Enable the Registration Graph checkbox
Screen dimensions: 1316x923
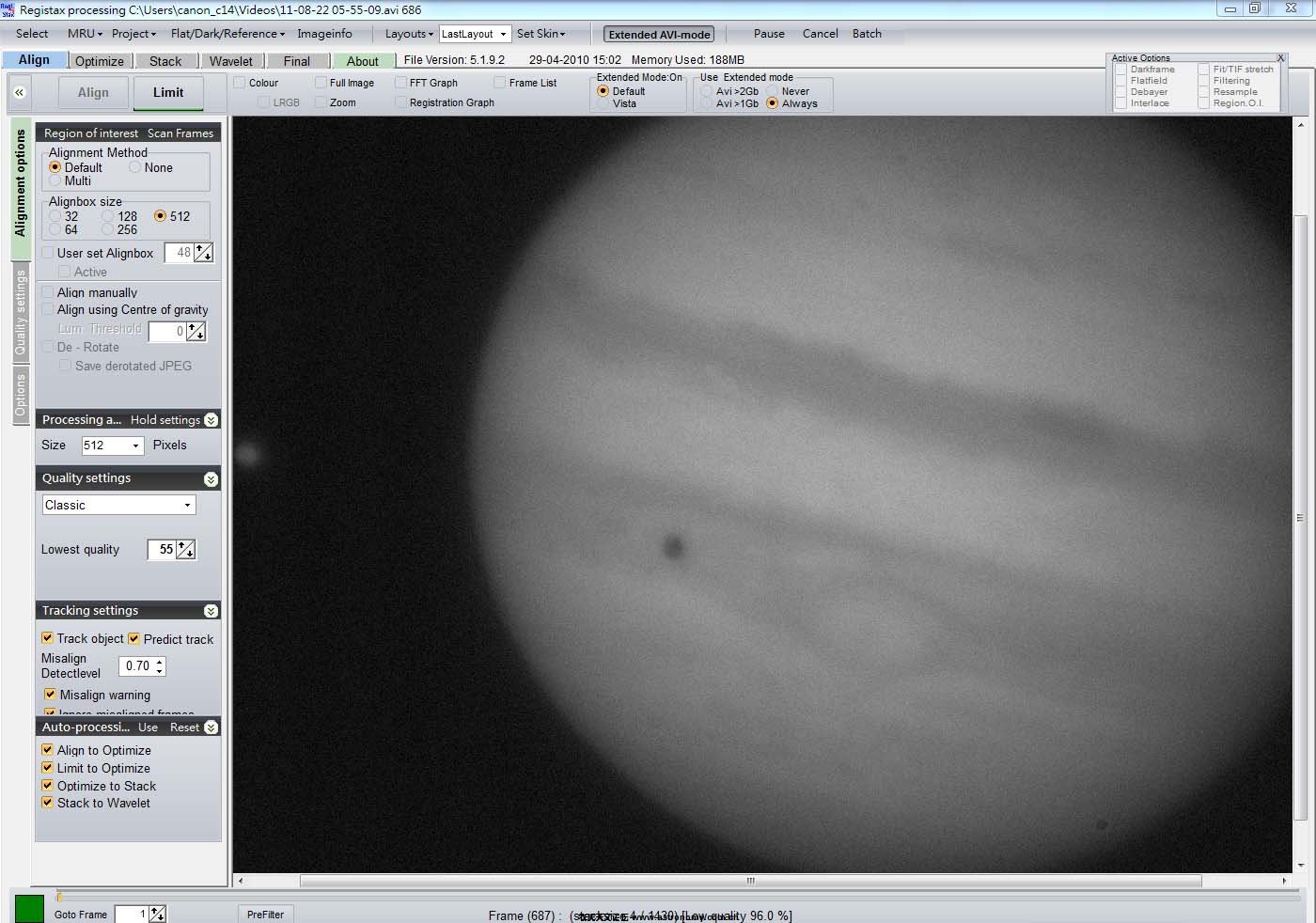pos(401,102)
